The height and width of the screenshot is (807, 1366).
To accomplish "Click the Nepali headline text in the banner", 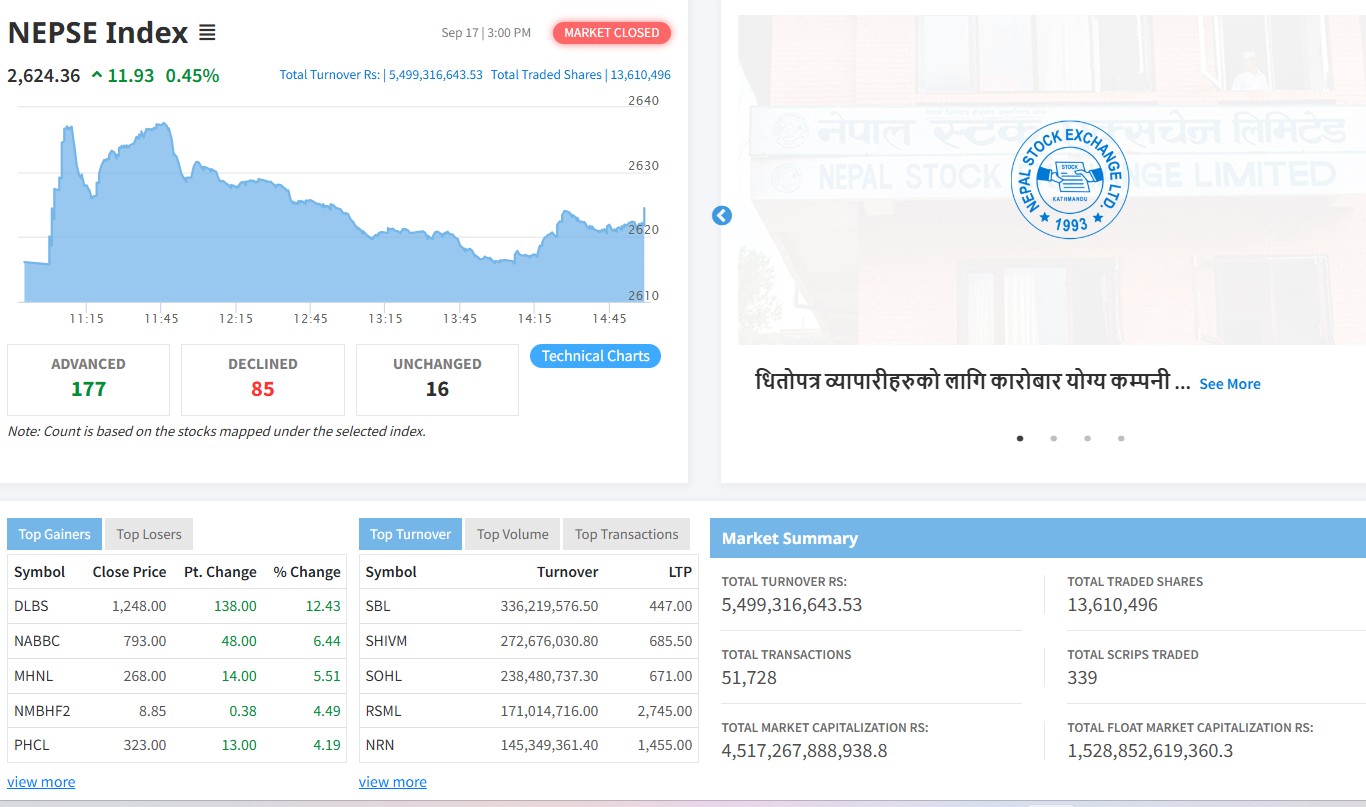I will (x=973, y=382).
